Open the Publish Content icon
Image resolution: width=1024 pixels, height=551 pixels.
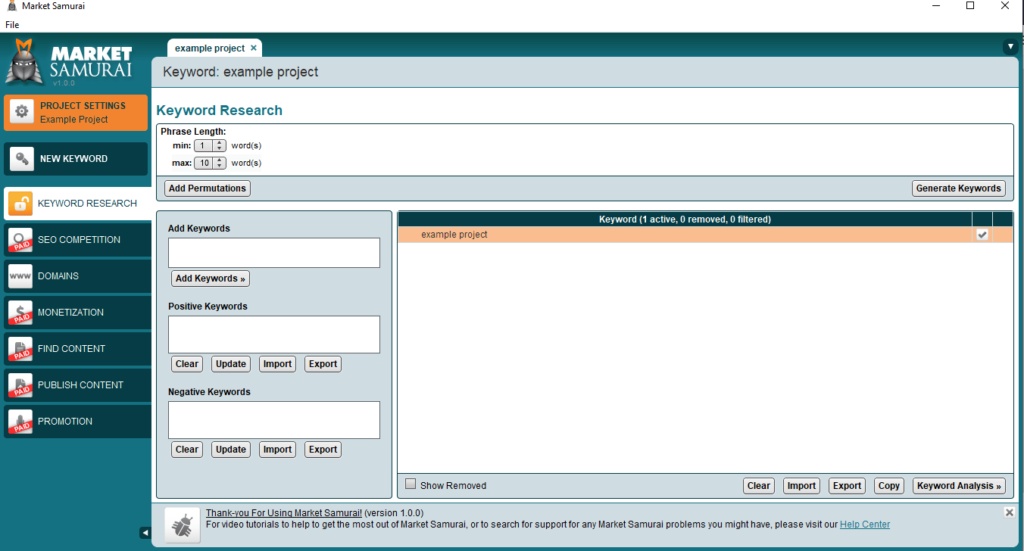(20, 385)
